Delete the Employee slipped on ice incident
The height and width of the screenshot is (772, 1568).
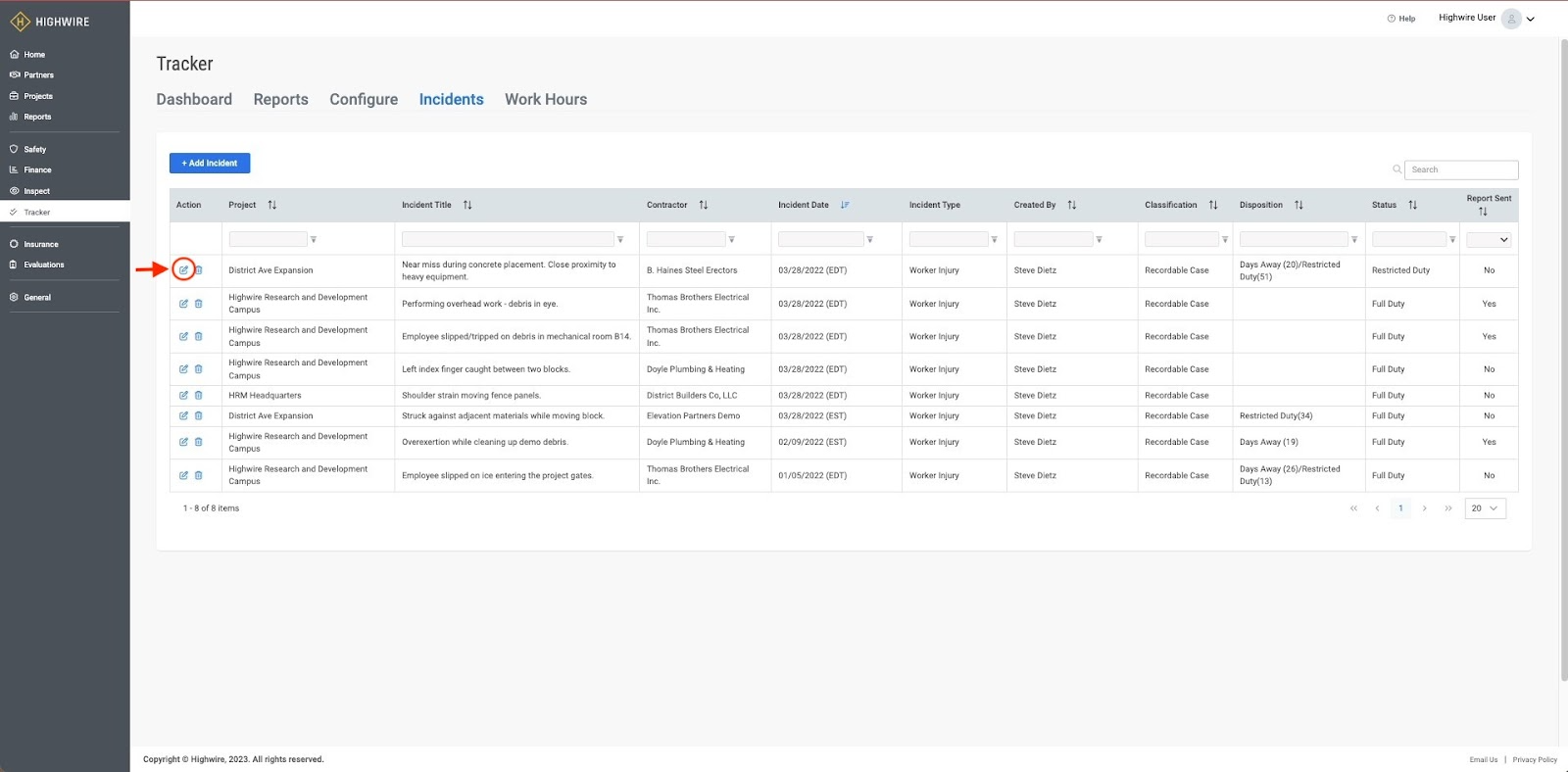(x=198, y=475)
